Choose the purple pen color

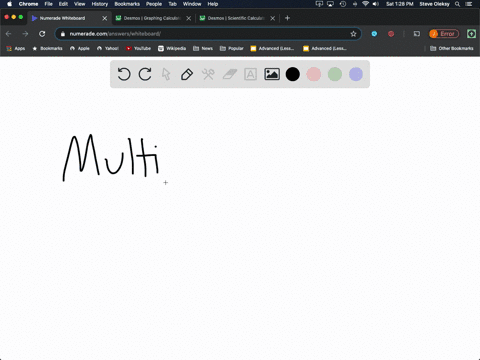(x=356, y=74)
